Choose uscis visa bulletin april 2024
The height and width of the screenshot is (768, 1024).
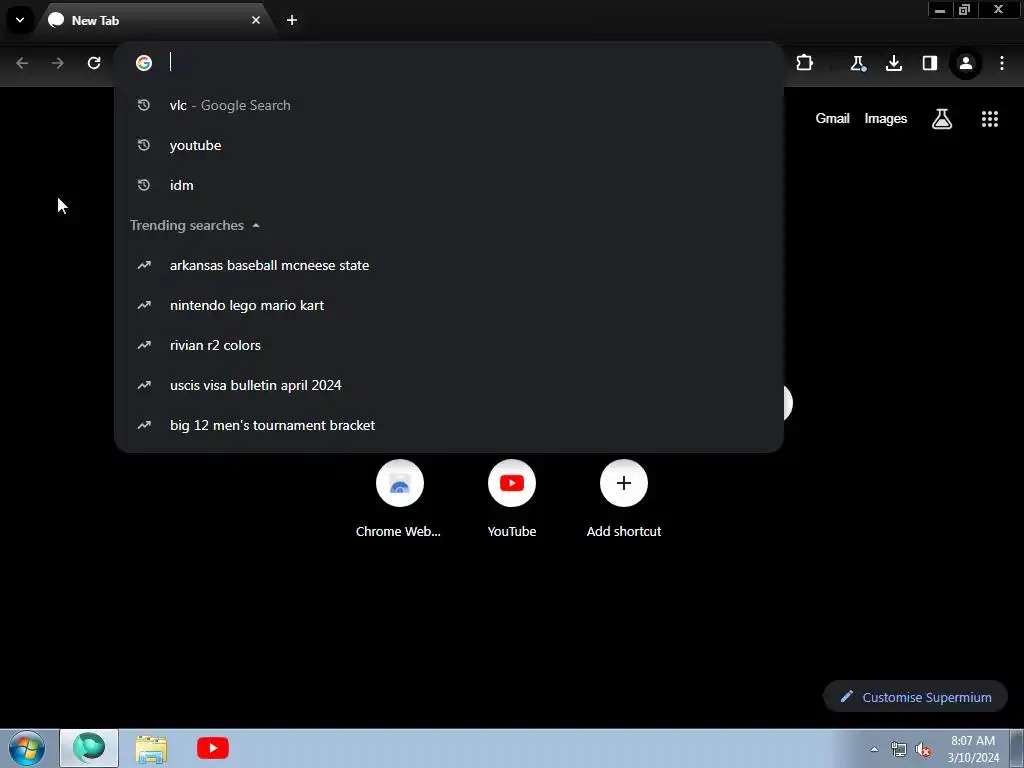[449, 385]
